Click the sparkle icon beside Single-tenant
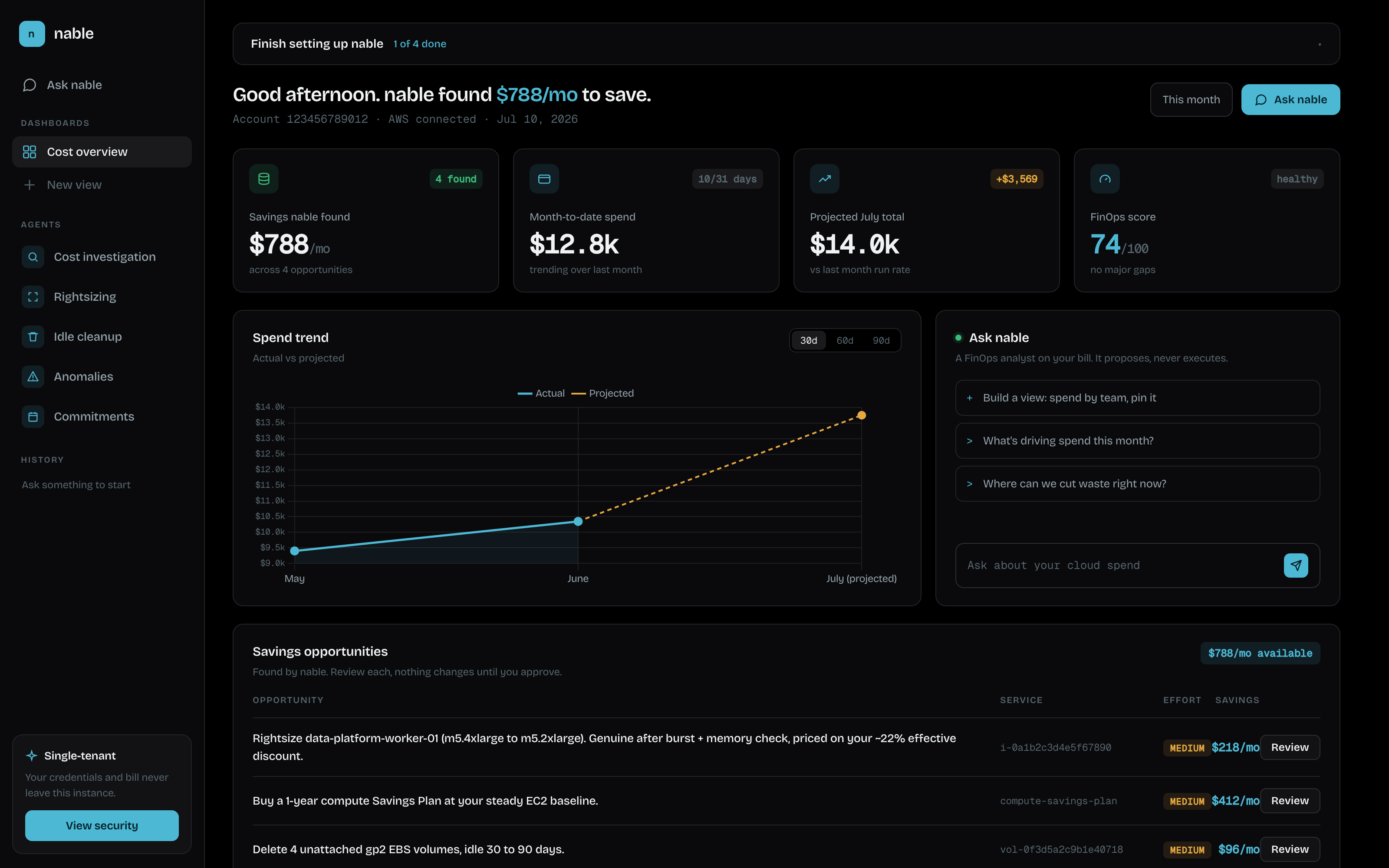Viewport: 1389px width, 868px height. [x=32, y=756]
